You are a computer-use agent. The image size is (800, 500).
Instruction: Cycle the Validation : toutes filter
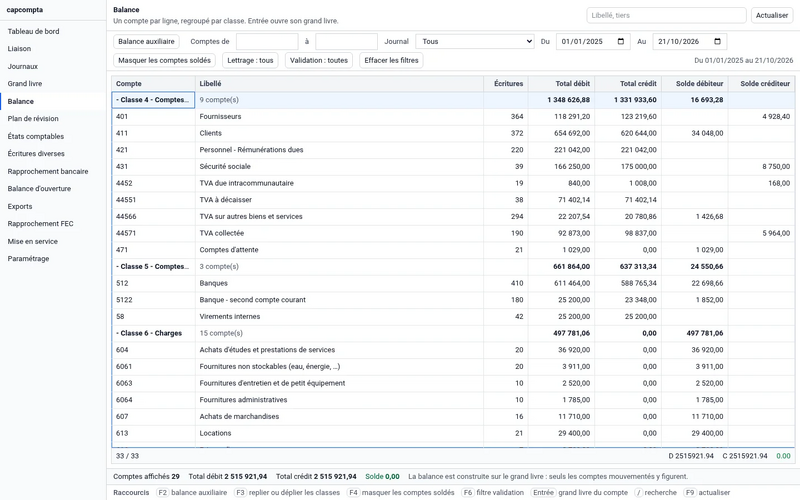319,60
